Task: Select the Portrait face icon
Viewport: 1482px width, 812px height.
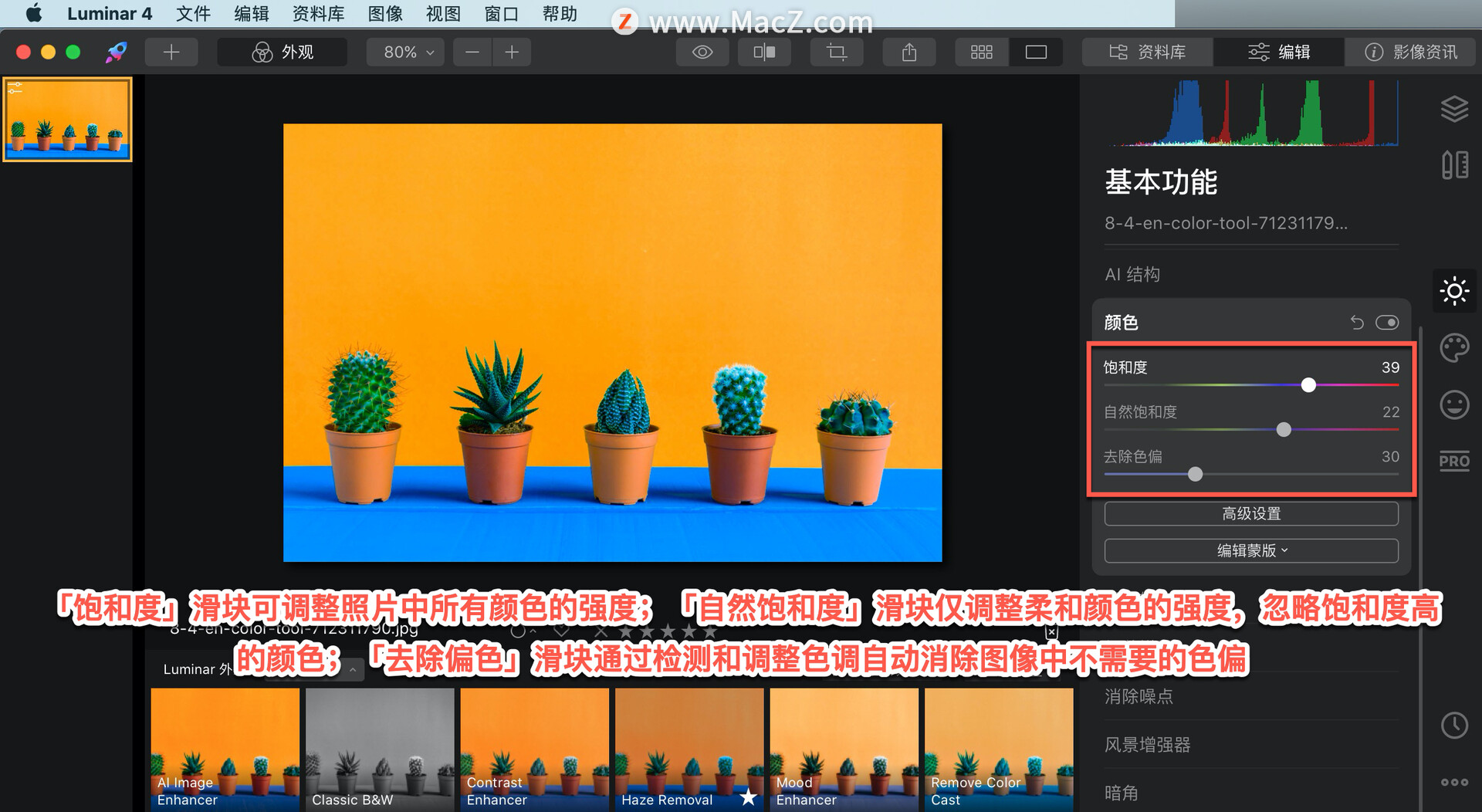Action: (1454, 404)
